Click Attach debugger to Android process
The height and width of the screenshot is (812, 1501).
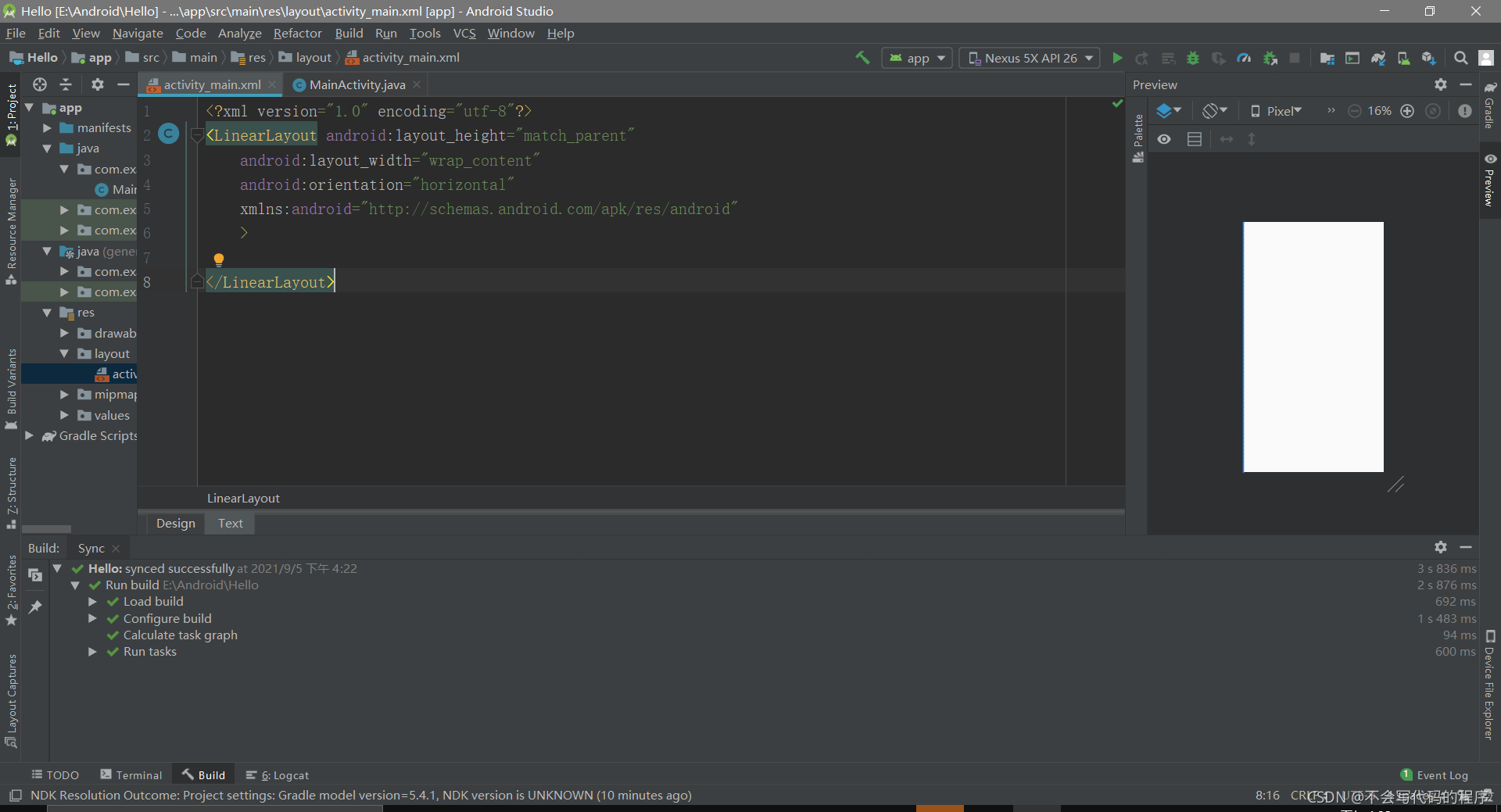[1270, 58]
